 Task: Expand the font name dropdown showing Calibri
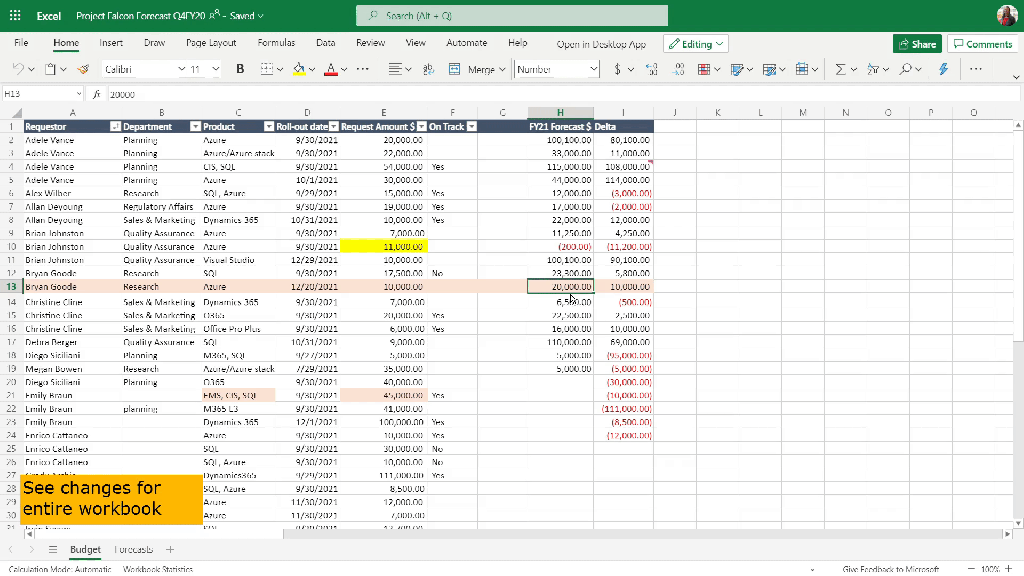point(182,69)
